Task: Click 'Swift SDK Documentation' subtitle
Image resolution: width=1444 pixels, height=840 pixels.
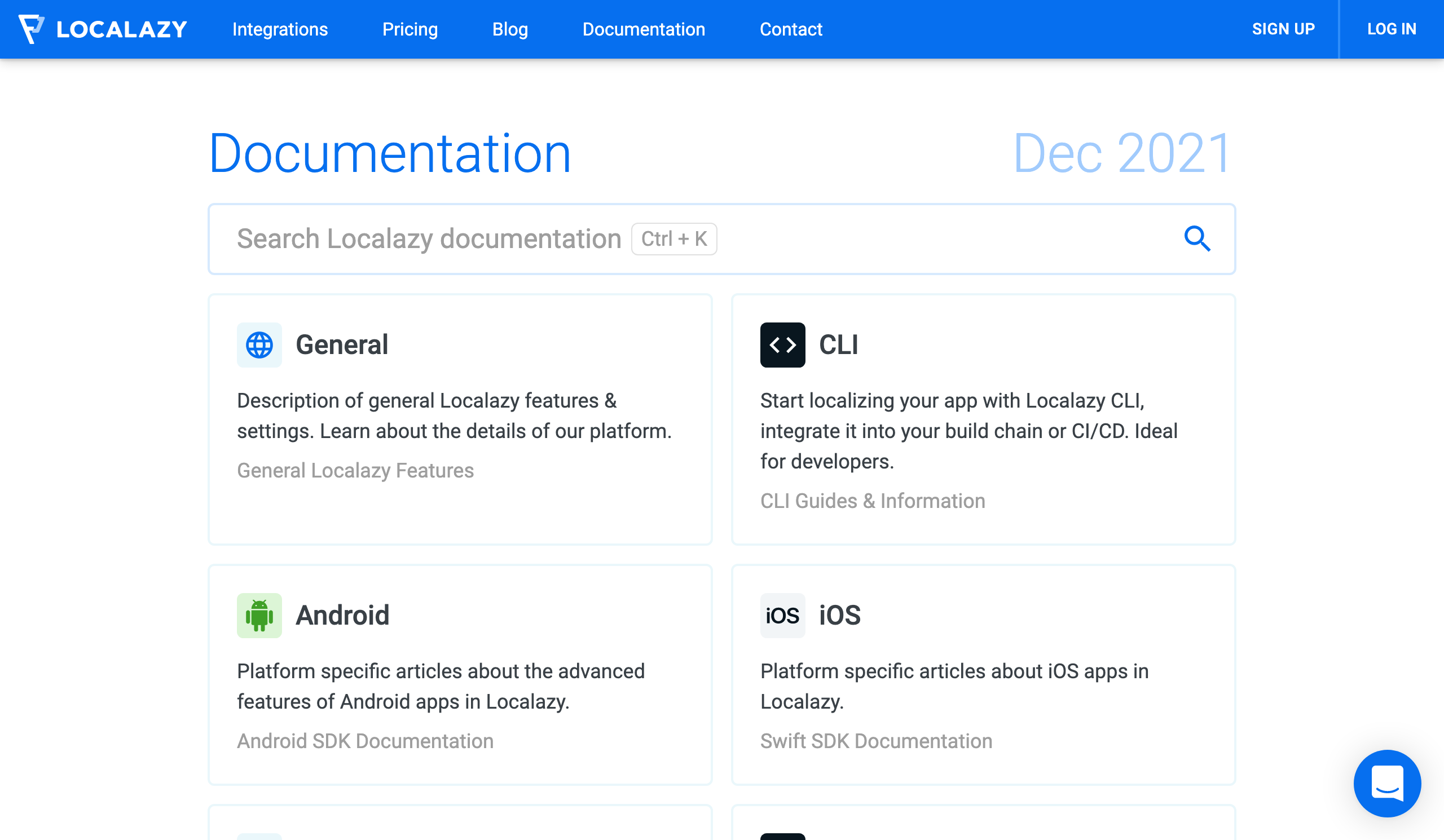Action: point(876,741)
